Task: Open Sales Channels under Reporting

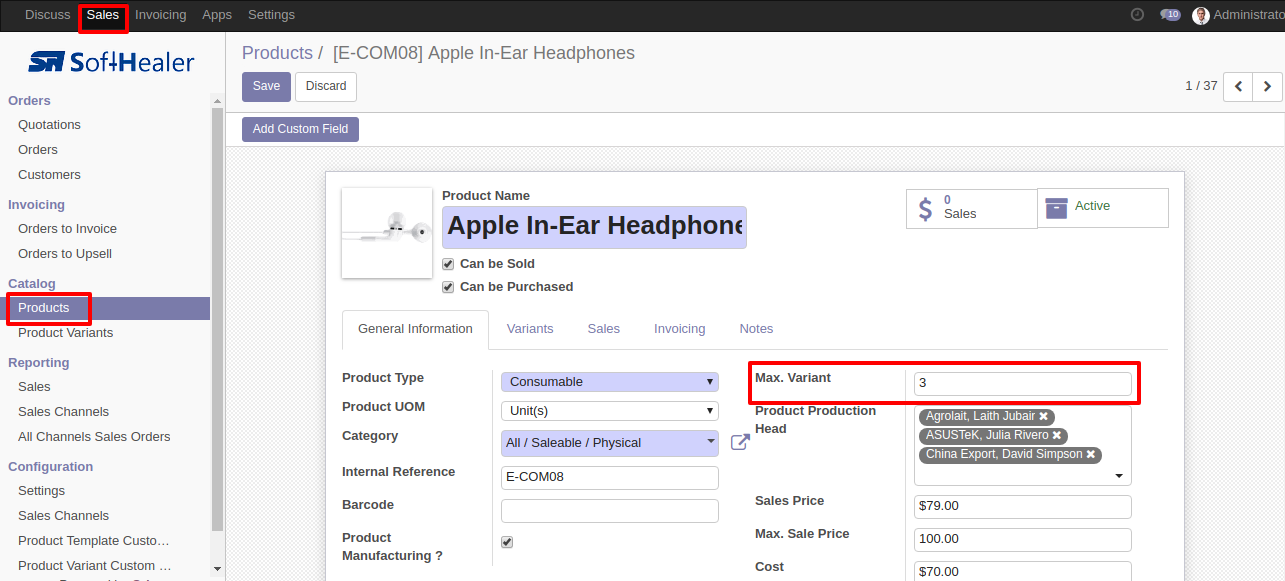Action: [63, 412]
